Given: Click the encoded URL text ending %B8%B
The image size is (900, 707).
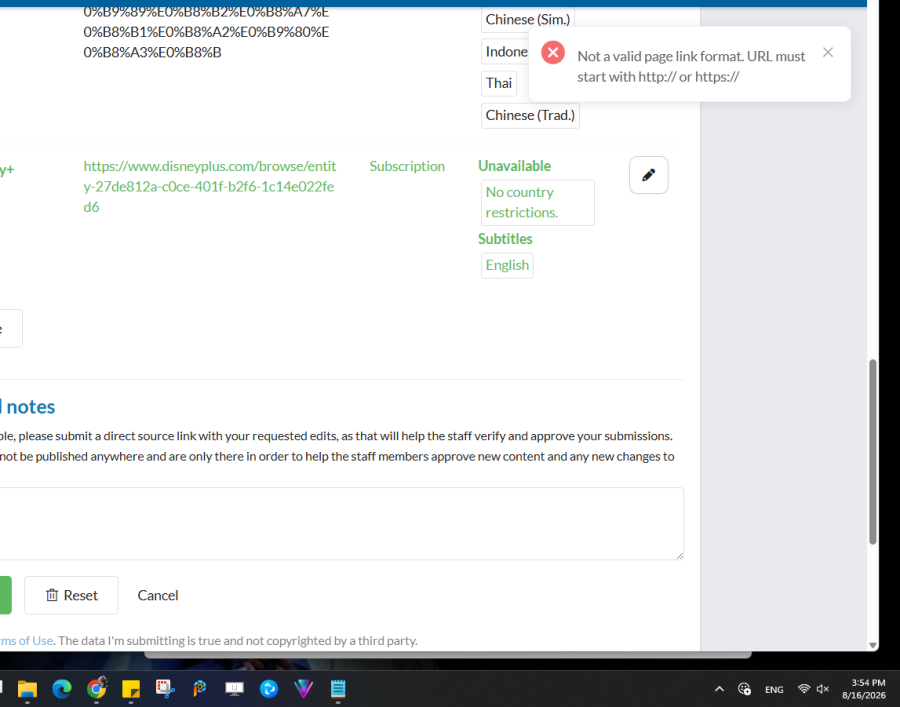Looking at the screenshot, I should pos(206,32).
